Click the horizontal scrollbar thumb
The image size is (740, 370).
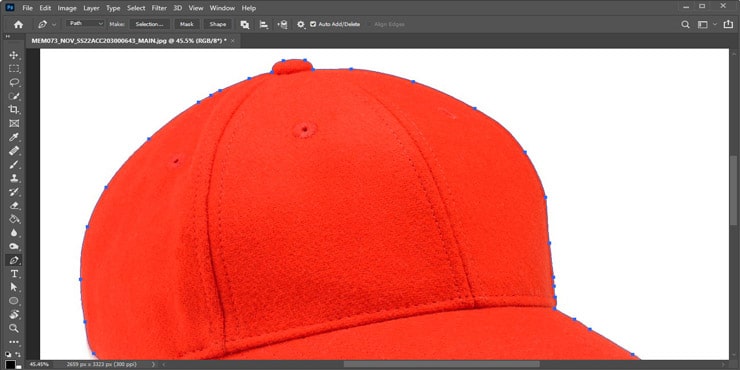click(441, 364)
